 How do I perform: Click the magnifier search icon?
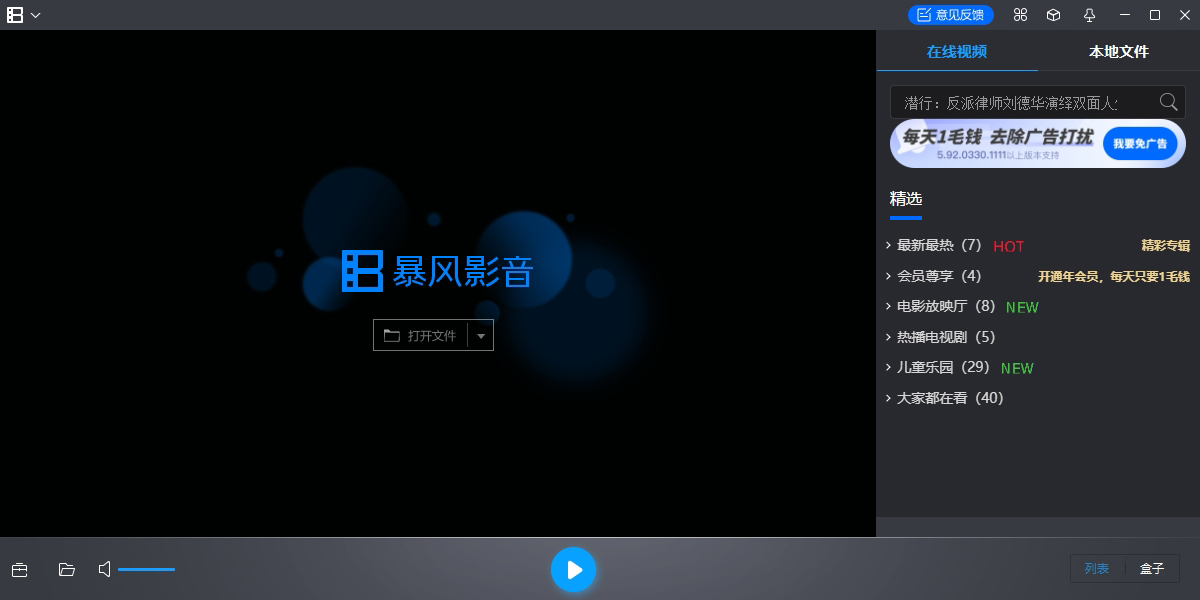click(x=1168, y=102)
